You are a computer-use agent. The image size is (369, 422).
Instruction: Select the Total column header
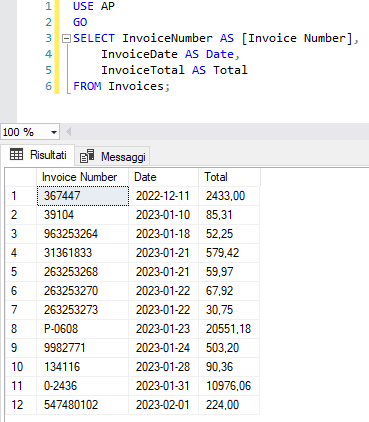[x=229, y=177]
